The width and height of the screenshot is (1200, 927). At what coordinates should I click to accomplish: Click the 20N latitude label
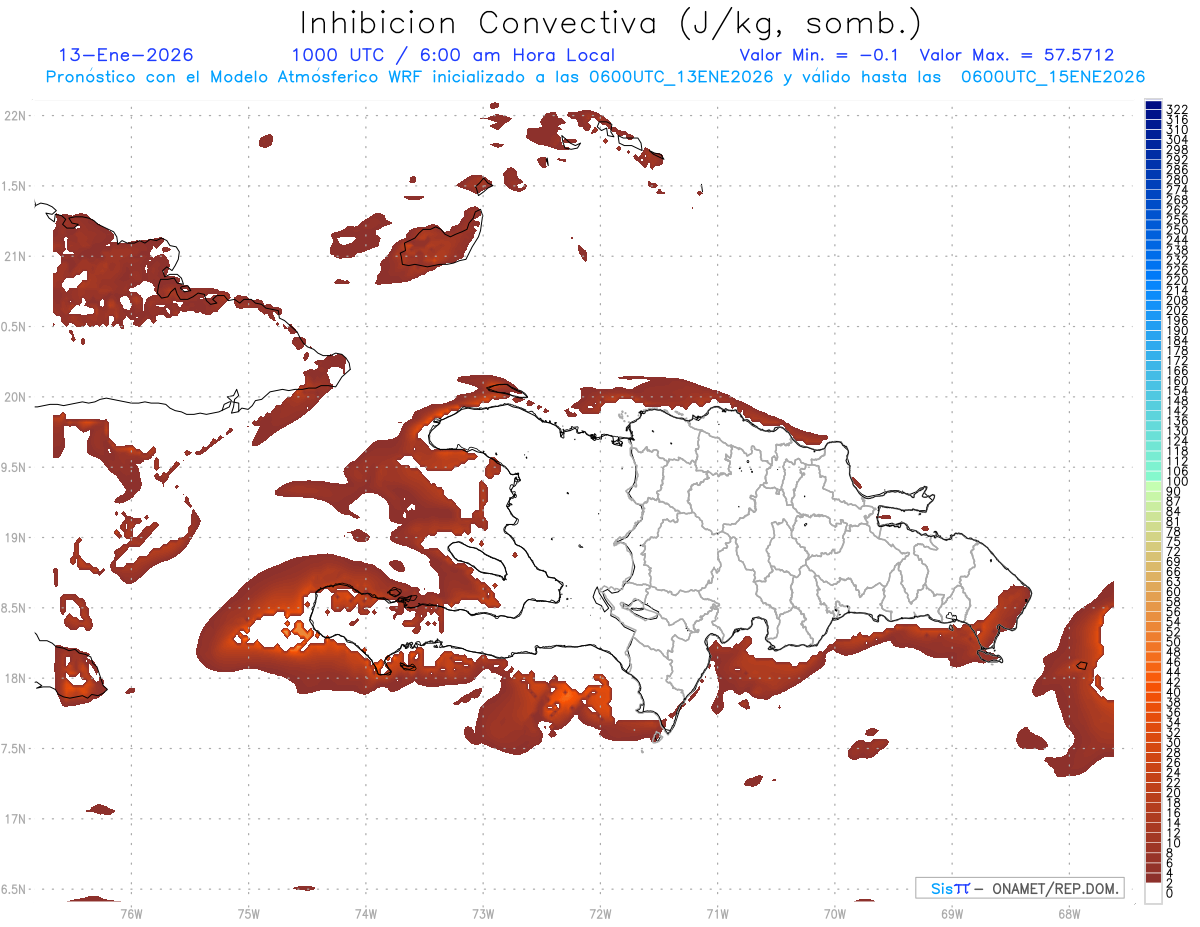point(15,397)
